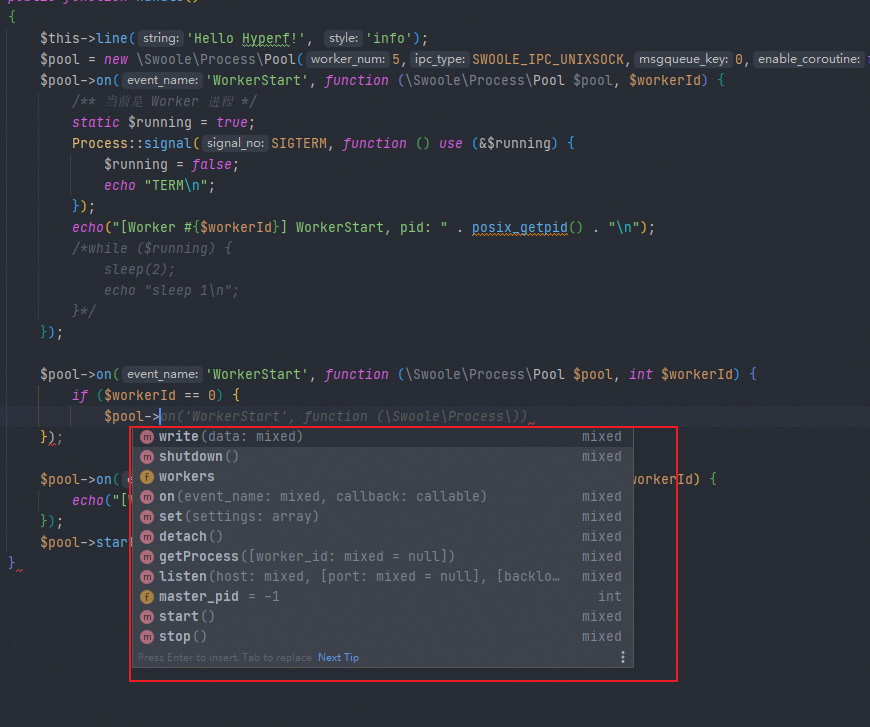Click the method icon beside write
This screenshot has height=727, width=870.
146,437
